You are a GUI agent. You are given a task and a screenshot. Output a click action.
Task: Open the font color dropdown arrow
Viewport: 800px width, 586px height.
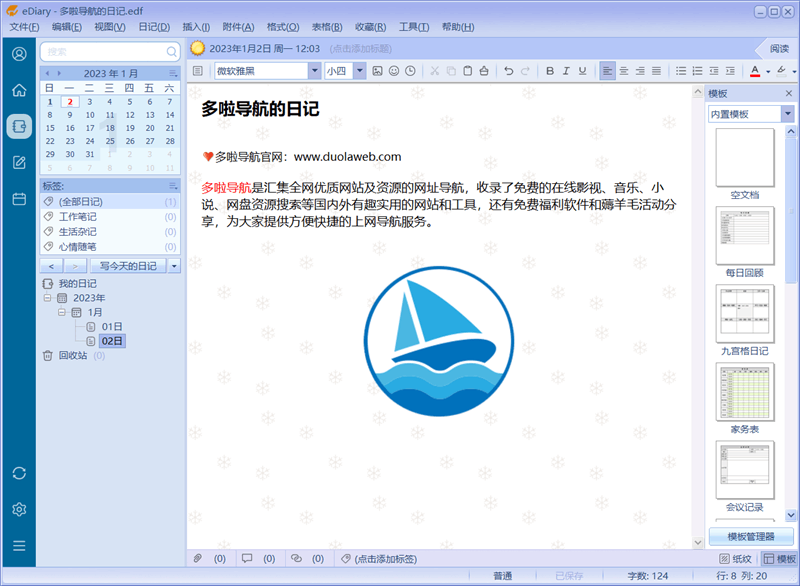(x=768, y=72)
